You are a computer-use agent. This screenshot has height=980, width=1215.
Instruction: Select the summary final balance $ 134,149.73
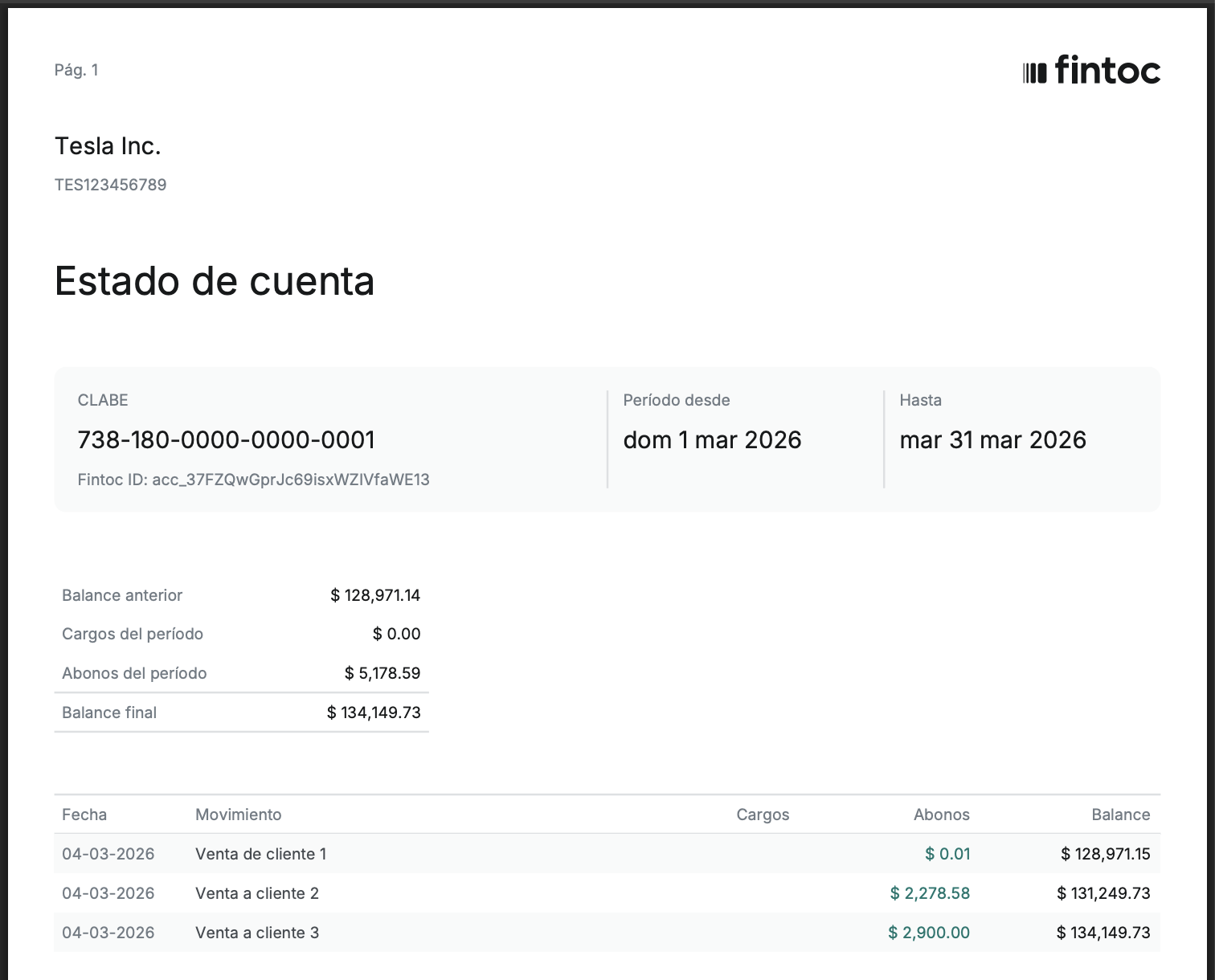[x=374, y=713]
